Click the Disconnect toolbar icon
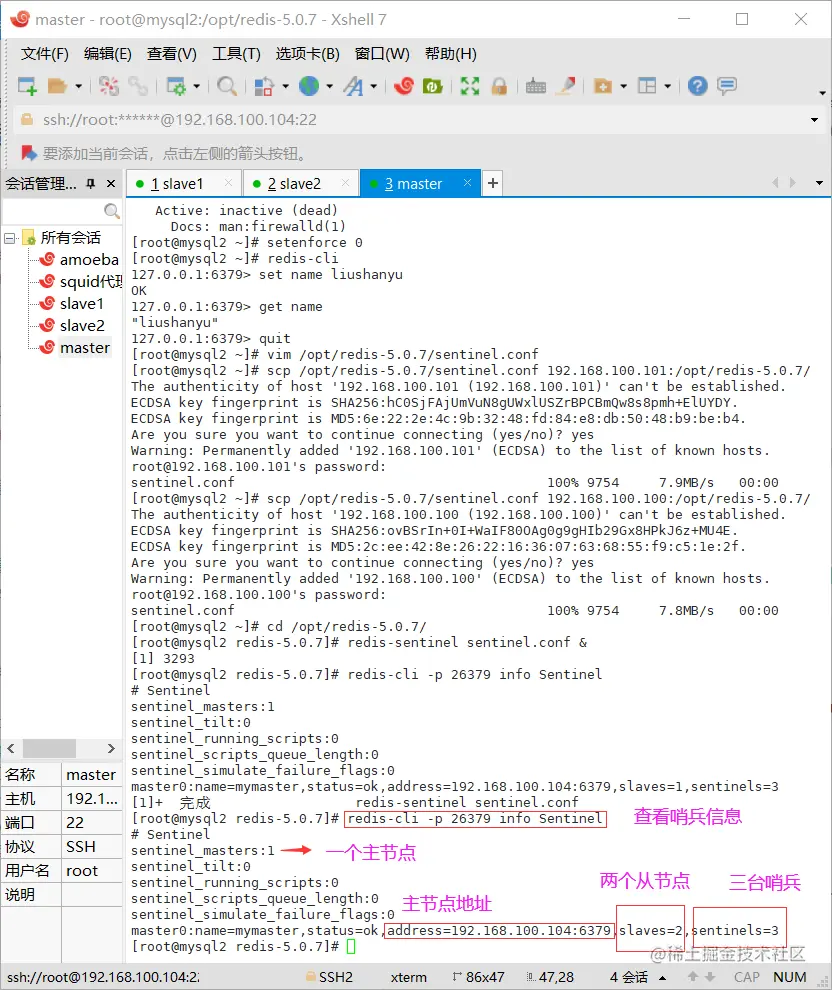The width and height of the screenshot is (832, 990). (x=109, y=86)
